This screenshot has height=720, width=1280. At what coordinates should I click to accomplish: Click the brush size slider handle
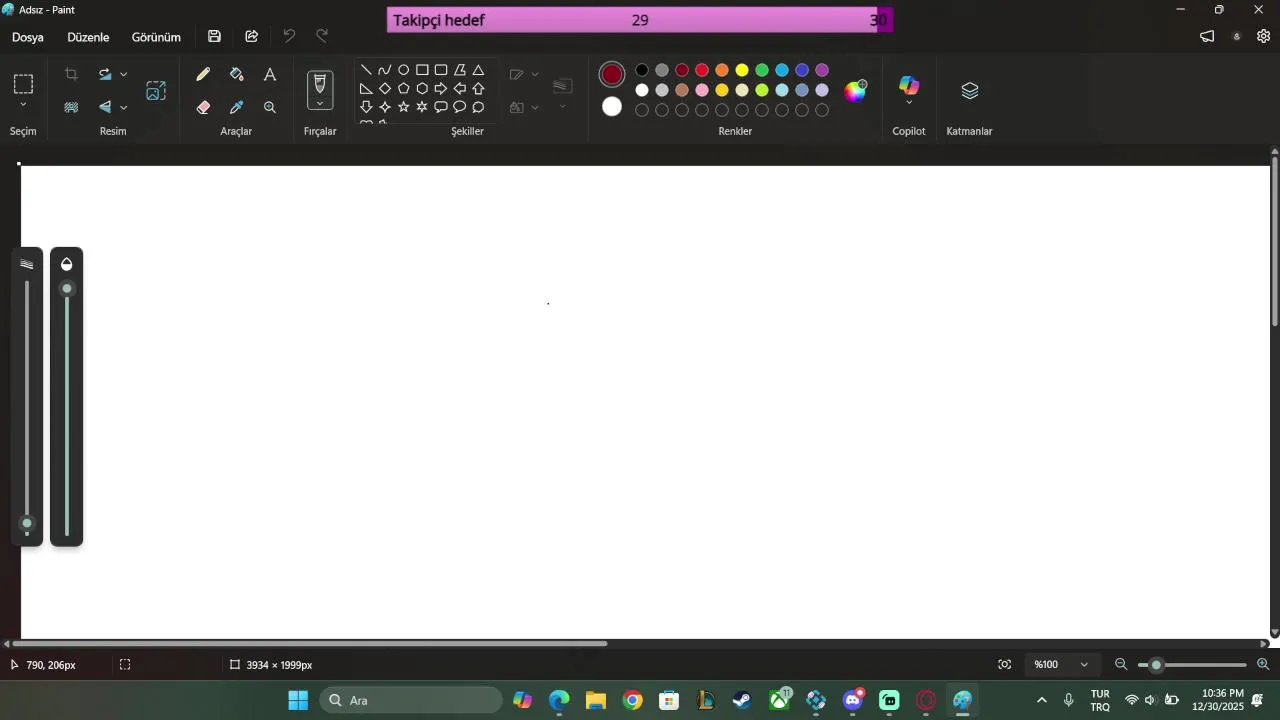pyautogui.click(x=27, y=523)
